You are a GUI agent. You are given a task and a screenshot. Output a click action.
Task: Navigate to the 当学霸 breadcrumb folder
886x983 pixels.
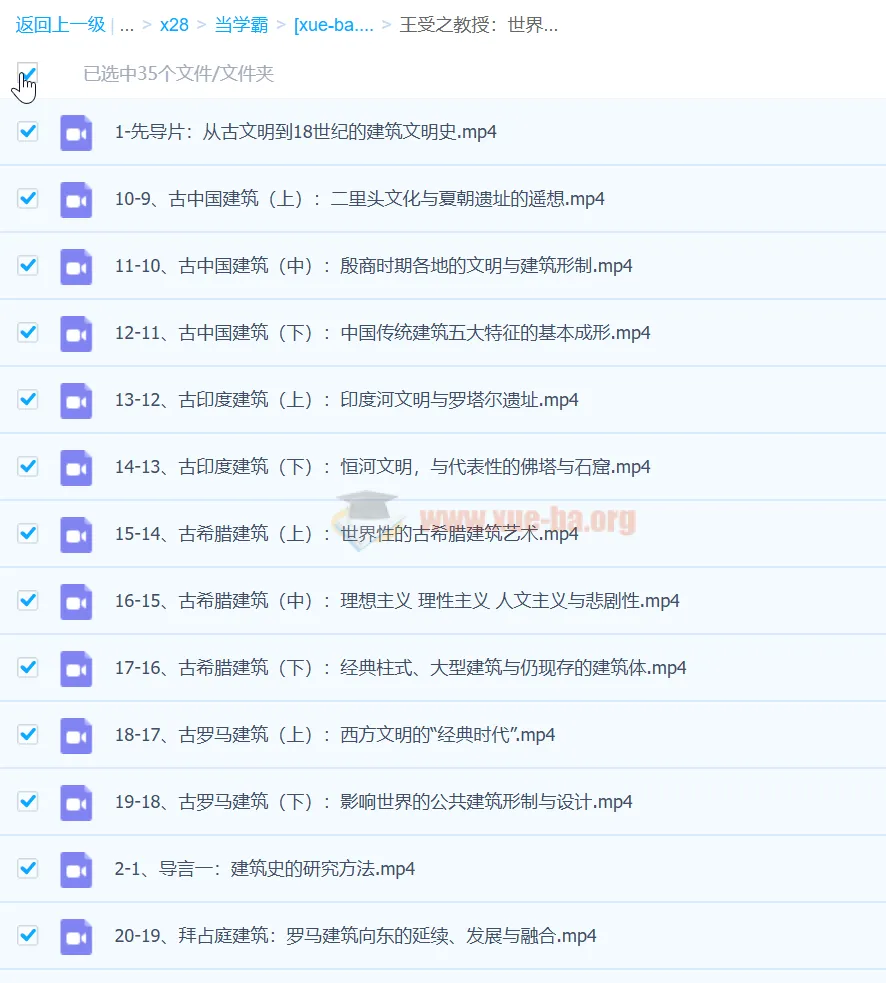tap(241, 25)
